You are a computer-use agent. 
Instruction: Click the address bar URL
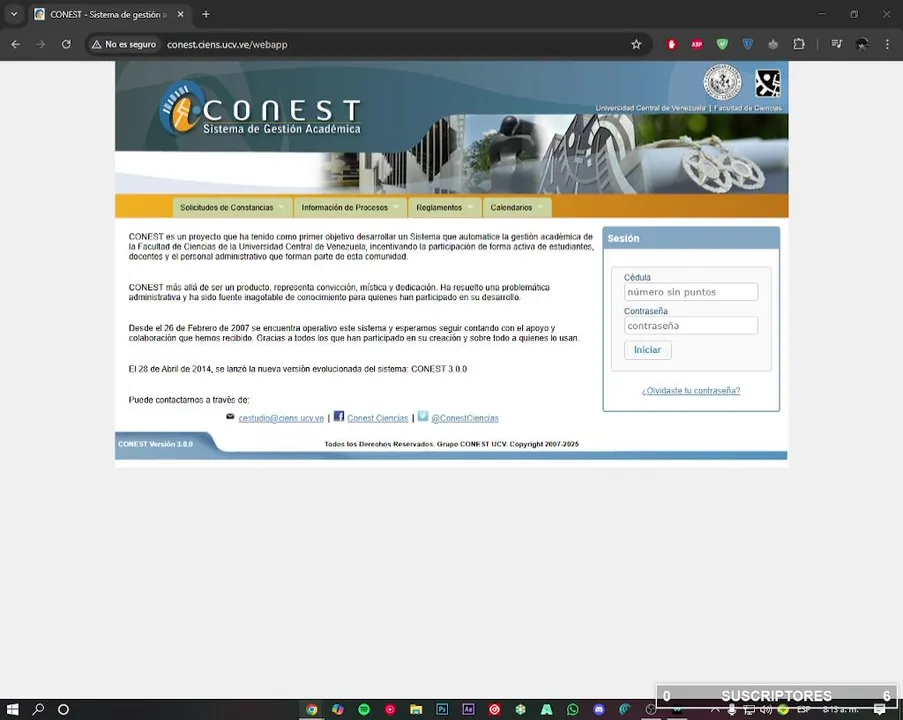click(227, 44)
